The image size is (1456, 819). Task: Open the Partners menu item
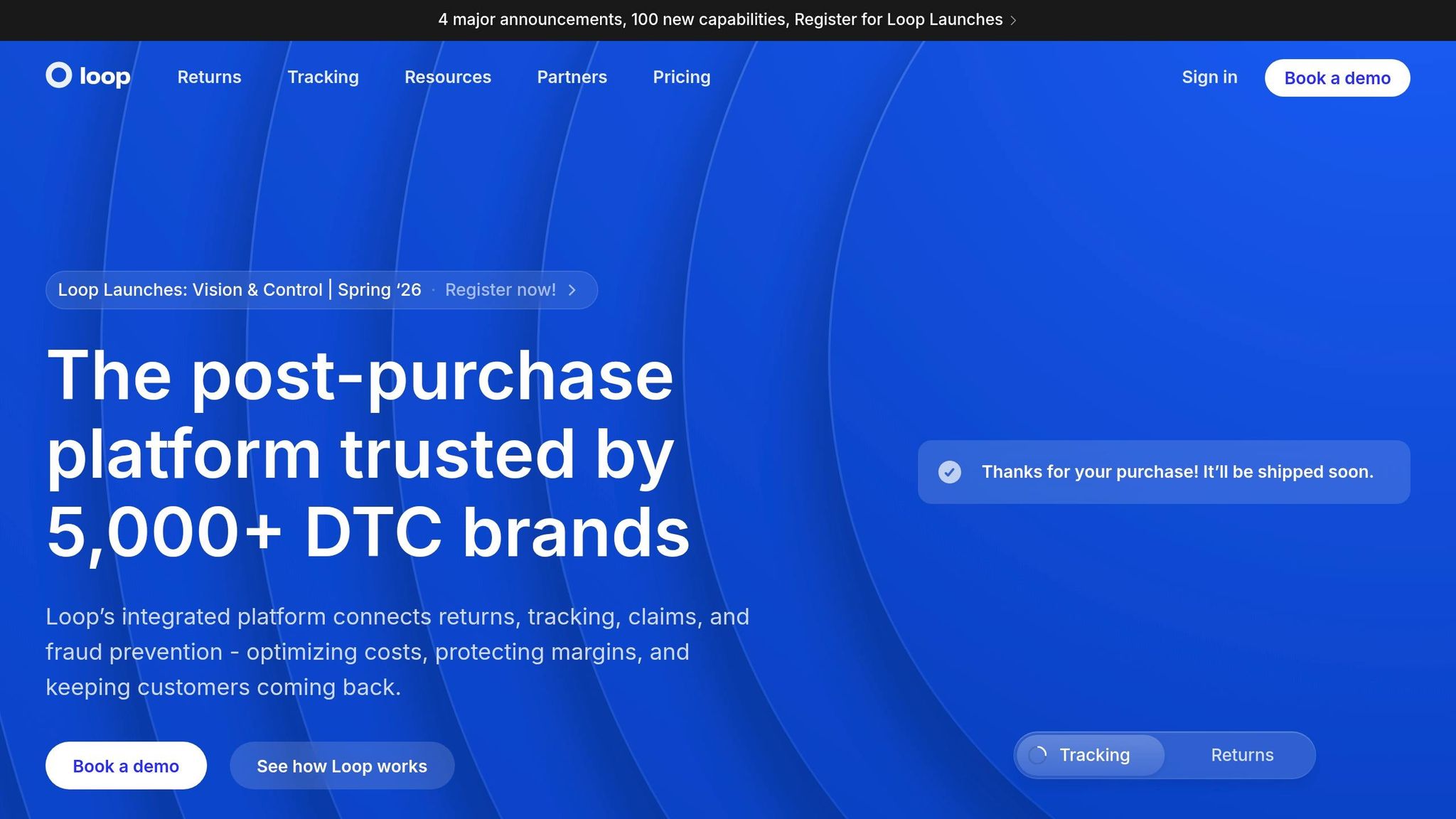click(572, 77)
